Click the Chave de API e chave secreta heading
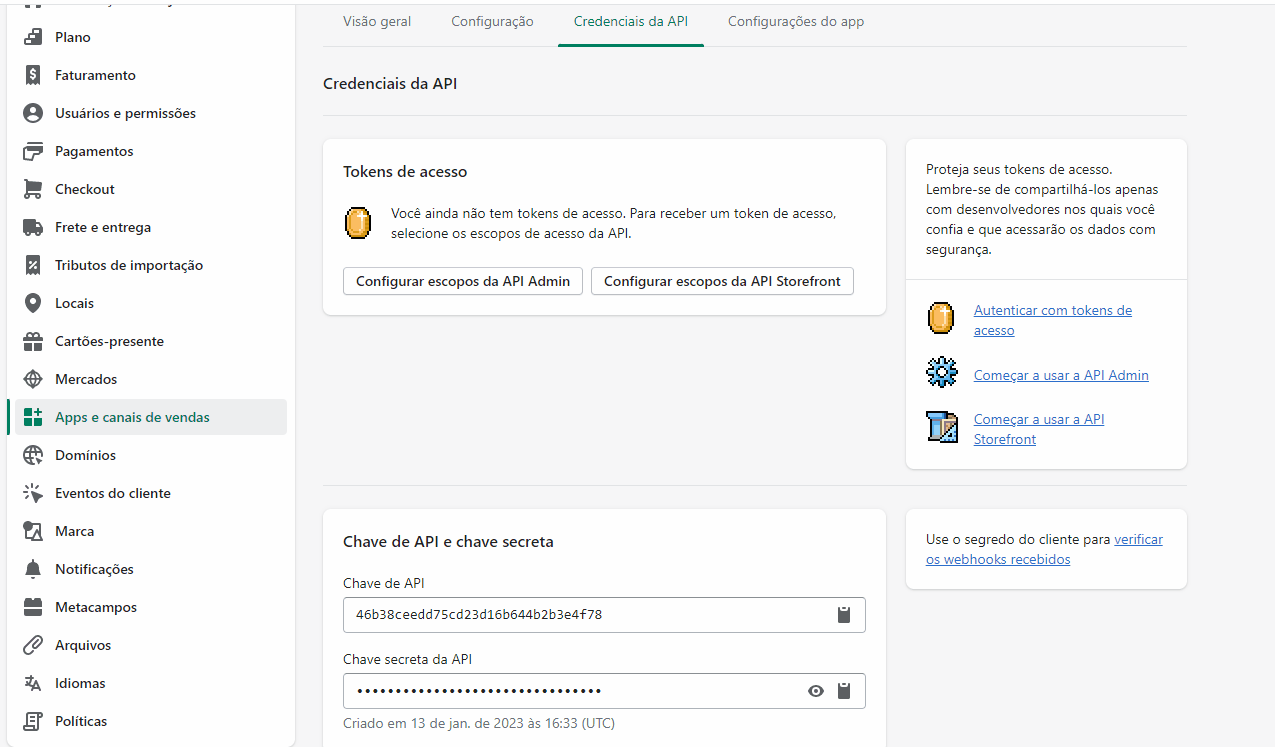Image resolution: width=1275 pixels, height=747 pixels. pos(448,541)
